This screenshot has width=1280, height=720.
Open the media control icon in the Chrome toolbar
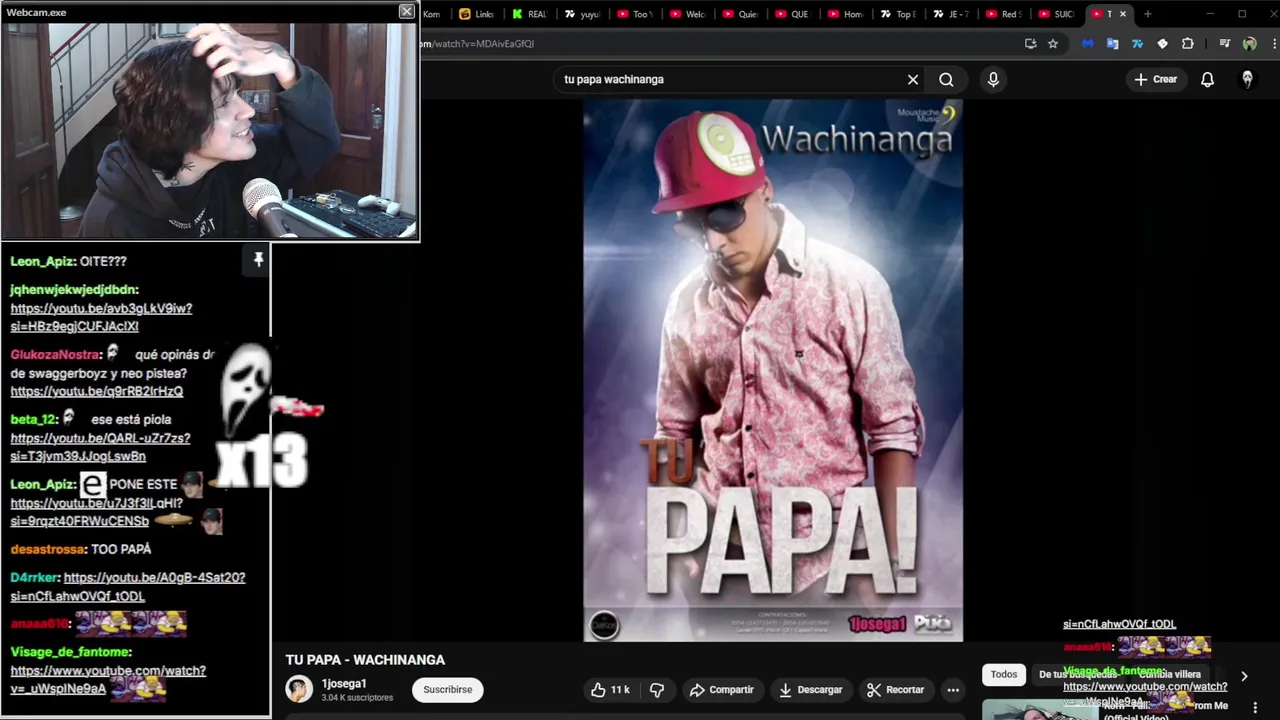[x=1225, y=44]
